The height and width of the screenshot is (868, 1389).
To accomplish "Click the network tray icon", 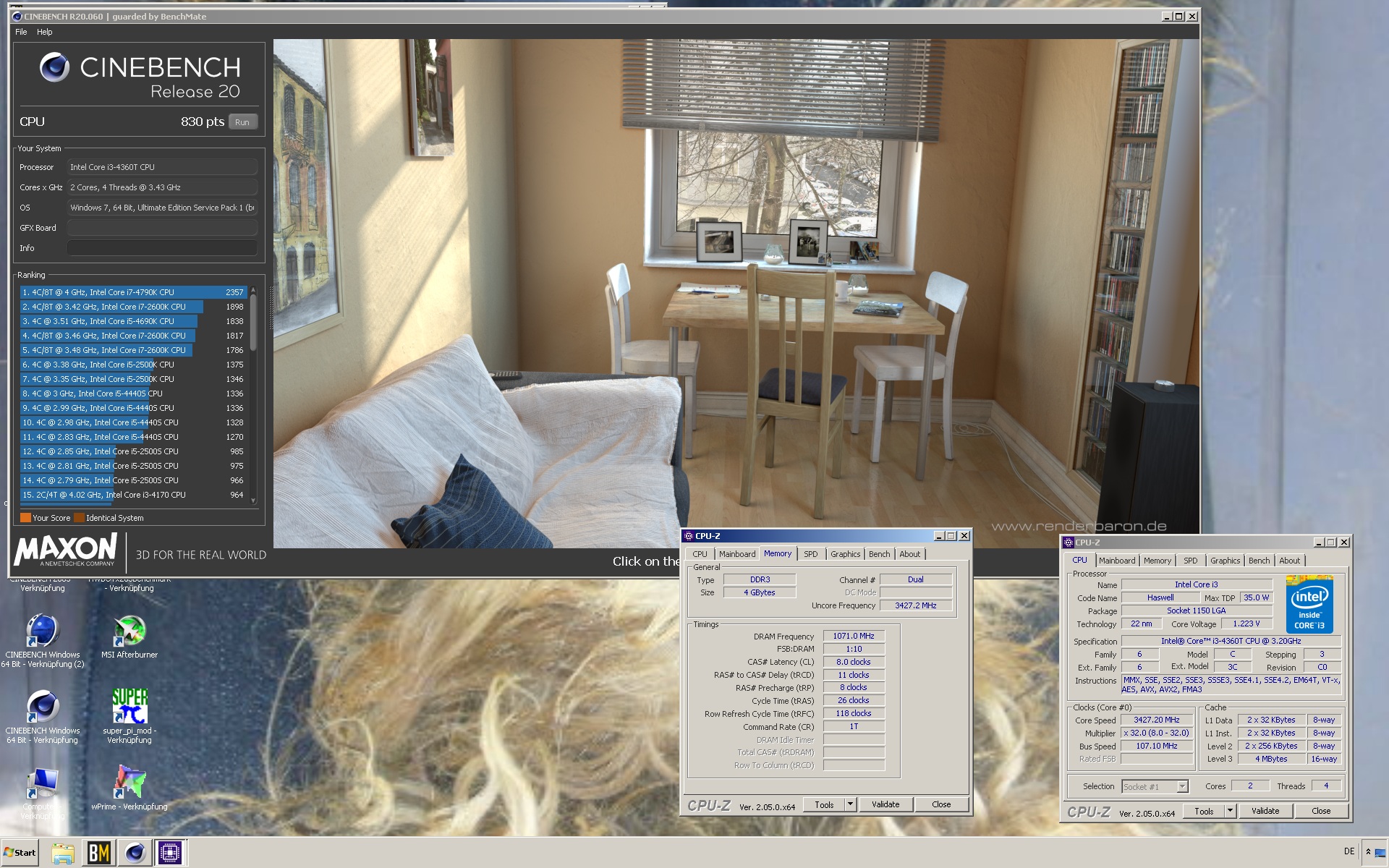I will (1380, 853).
